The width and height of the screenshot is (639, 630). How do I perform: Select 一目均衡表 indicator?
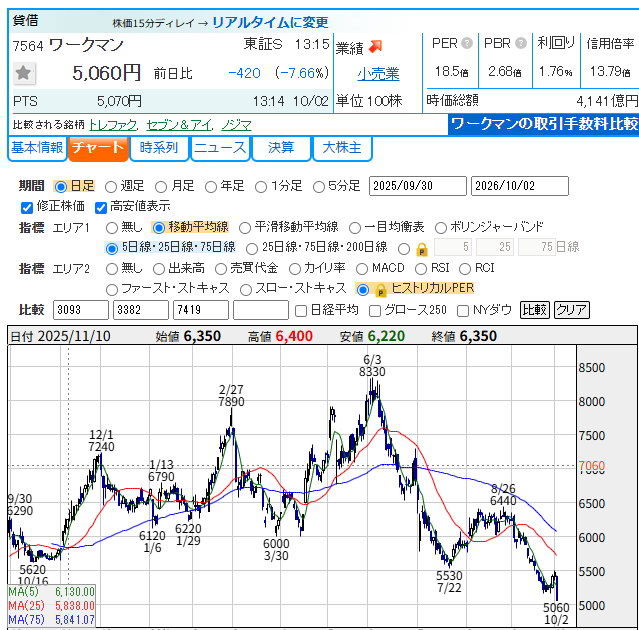click(x=355, y=228)
